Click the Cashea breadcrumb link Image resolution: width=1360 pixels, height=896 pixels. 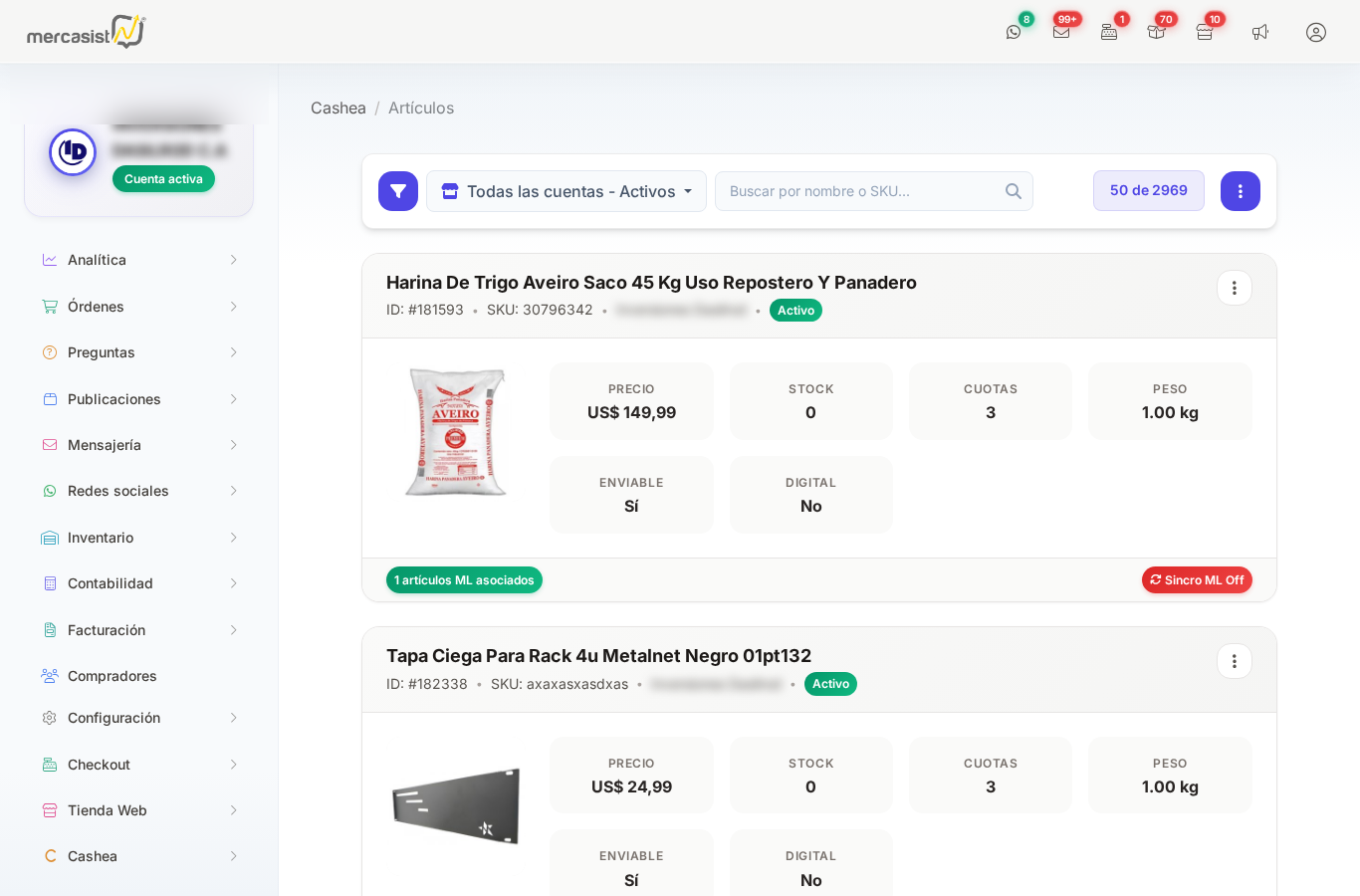click(339, 108)
